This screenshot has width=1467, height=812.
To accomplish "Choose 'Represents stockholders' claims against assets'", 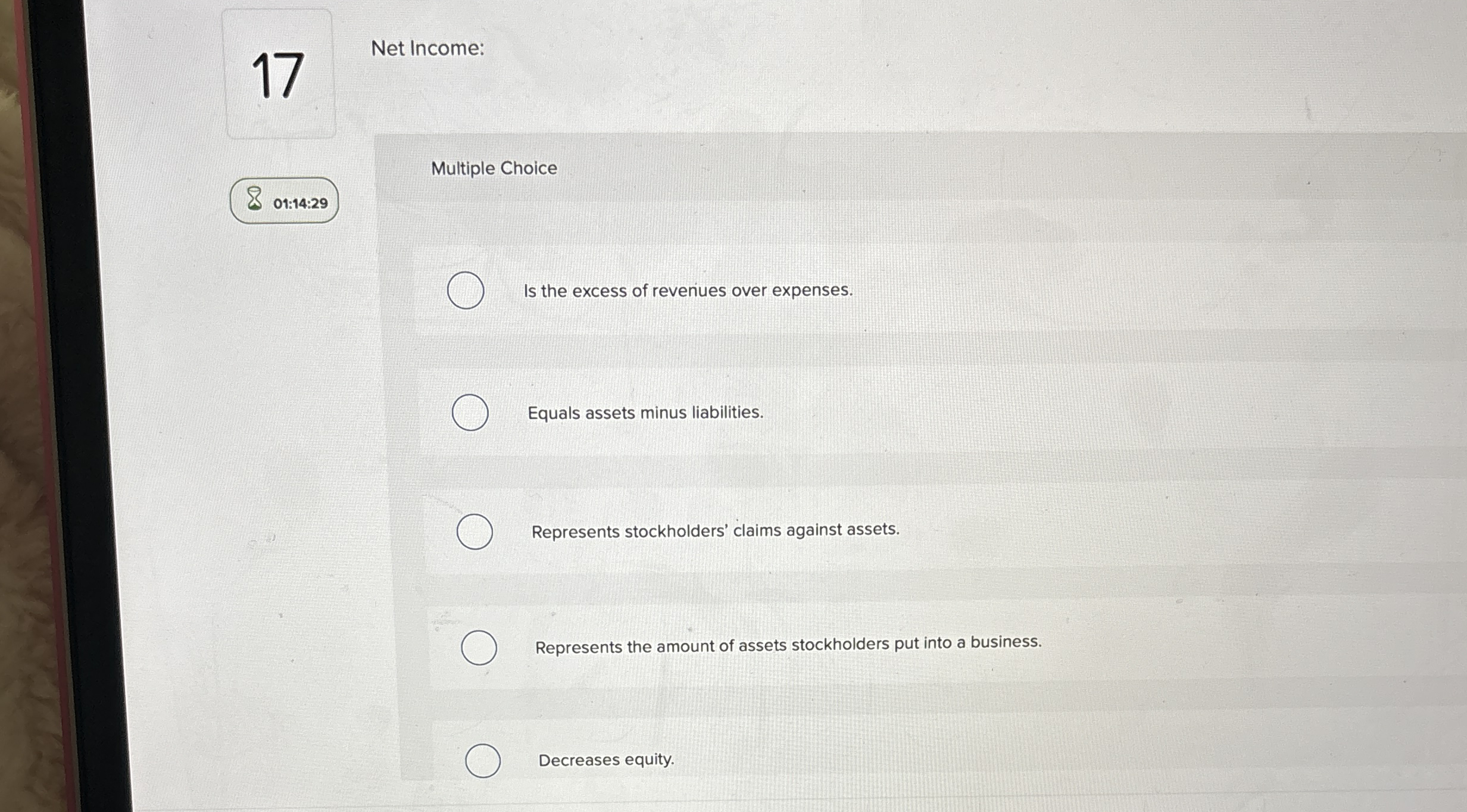I will [474, 530].
